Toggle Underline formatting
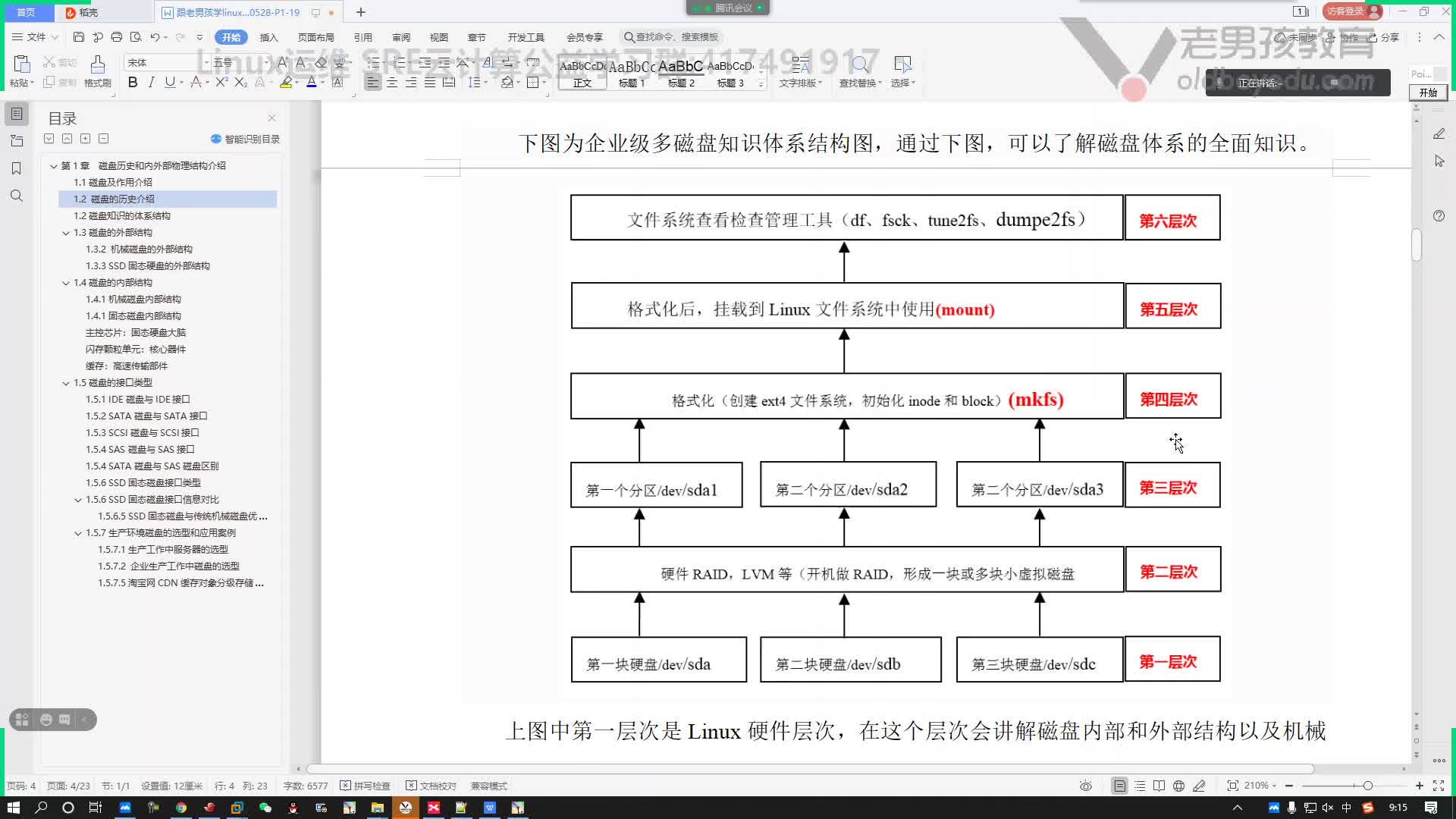 (x=170, y=82)
